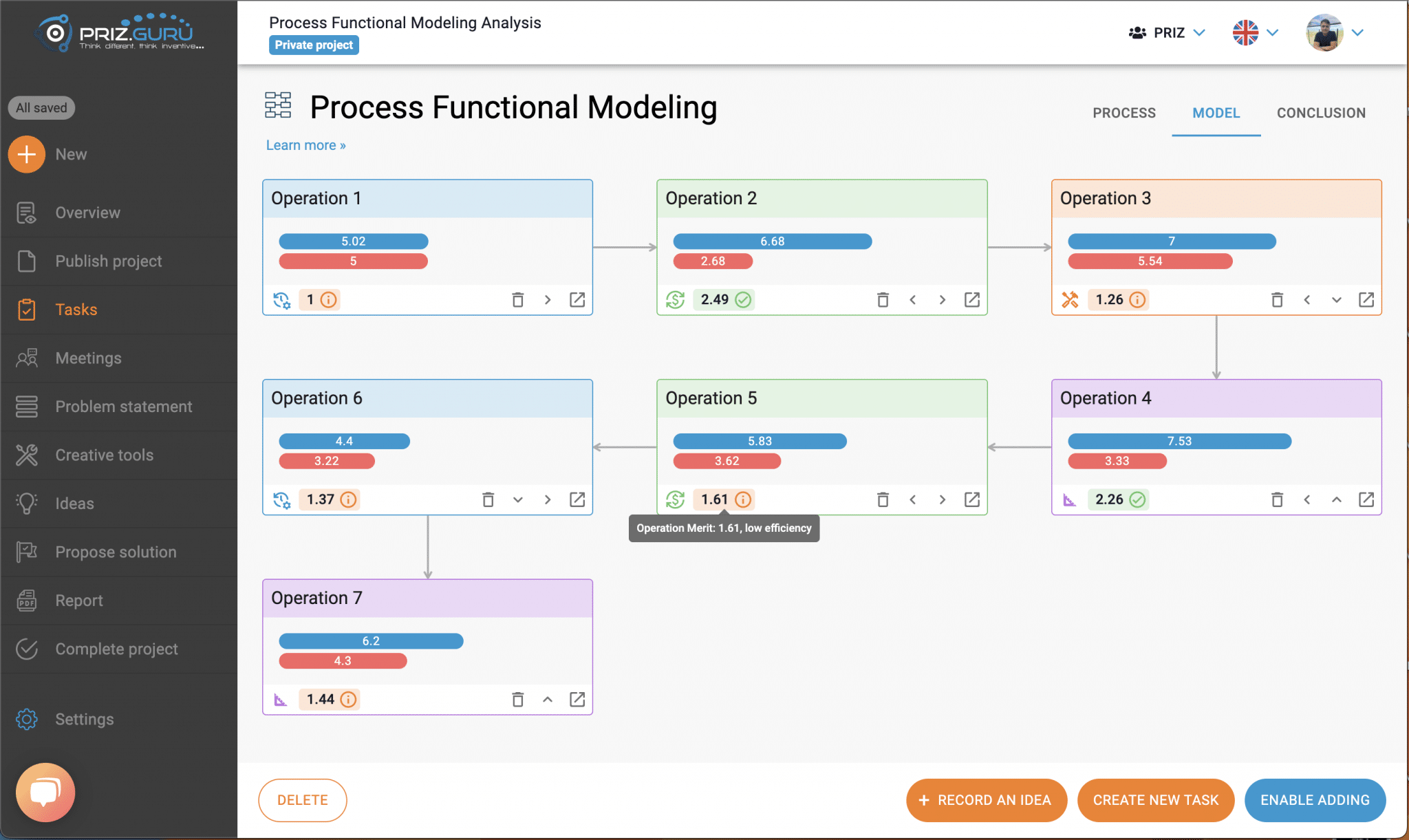Screen dimensions: 1409x840
Task: Open the Tasks section in the sidebar
Action: pyautogui.click(x=76, y=309)
